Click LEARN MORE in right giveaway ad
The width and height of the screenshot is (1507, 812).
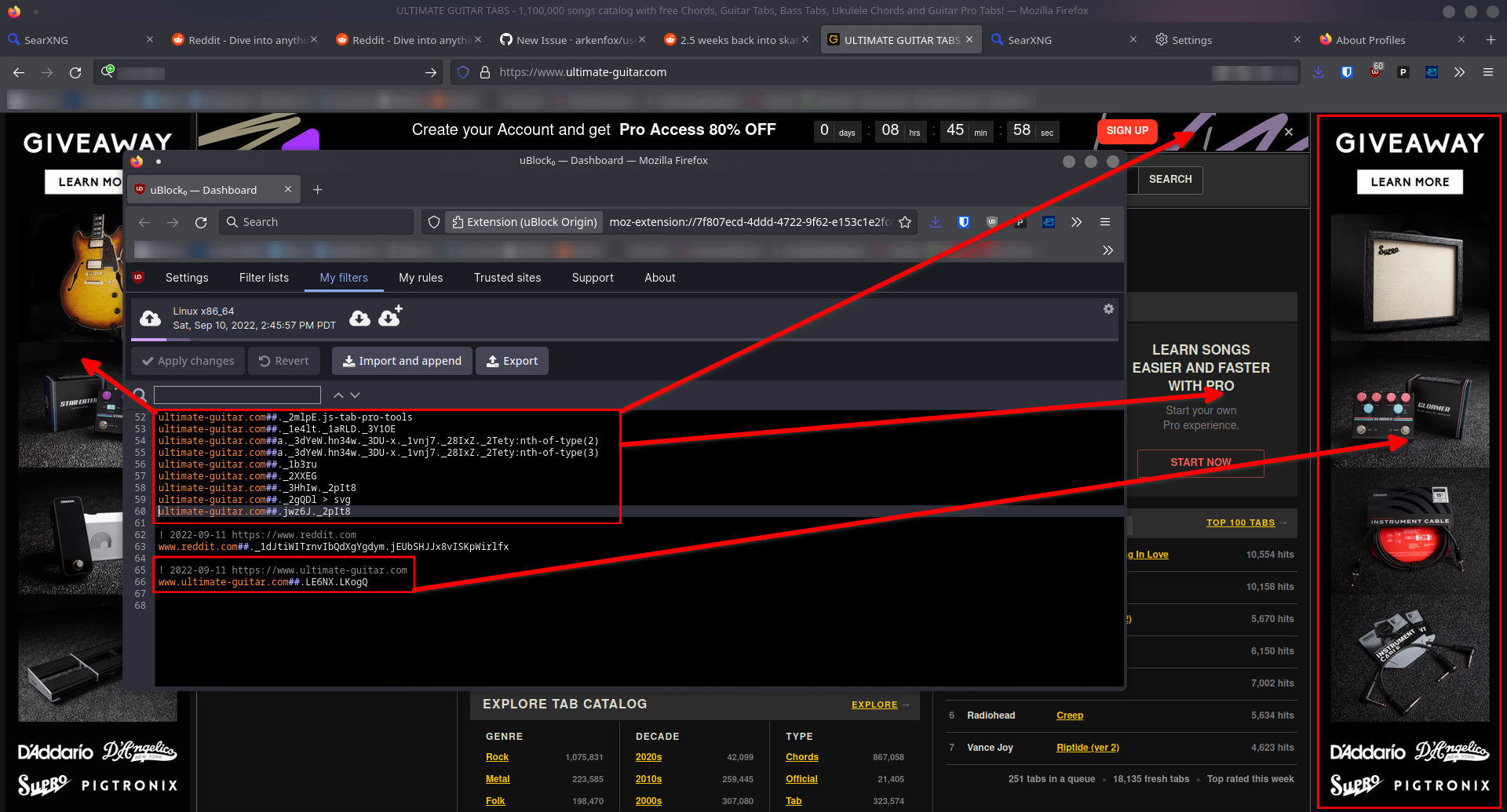1410,182
